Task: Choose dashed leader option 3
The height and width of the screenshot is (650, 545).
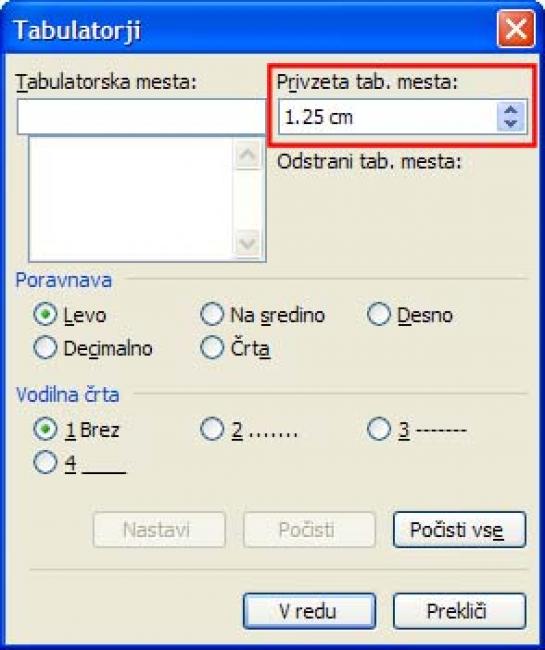Action: click(379, 429)
